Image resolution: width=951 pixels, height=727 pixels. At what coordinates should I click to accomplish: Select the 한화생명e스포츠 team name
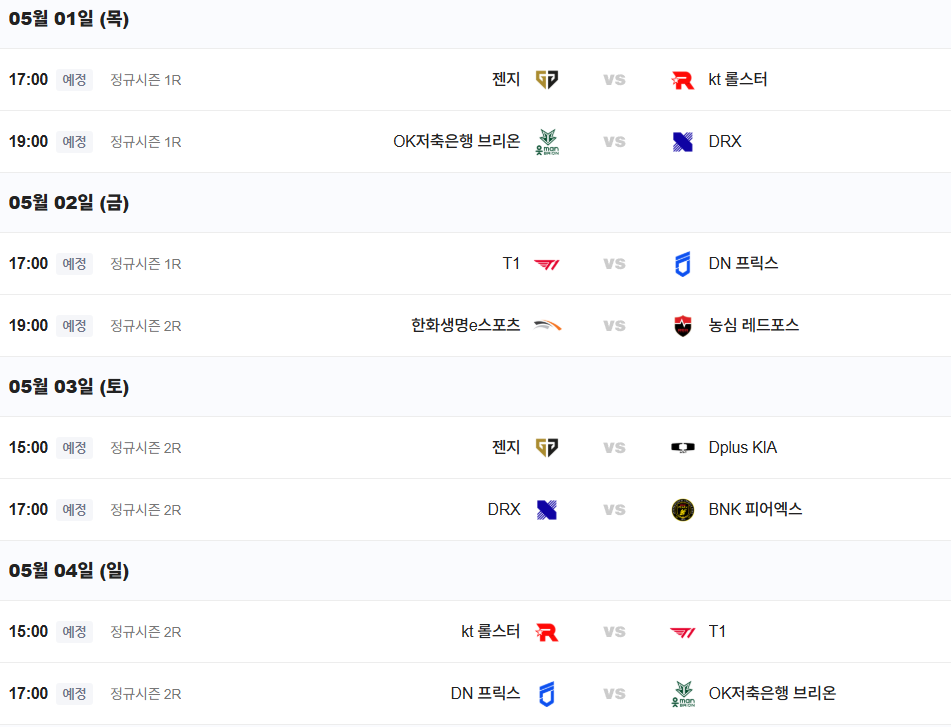pyautogui.click(x=465, y=325)
